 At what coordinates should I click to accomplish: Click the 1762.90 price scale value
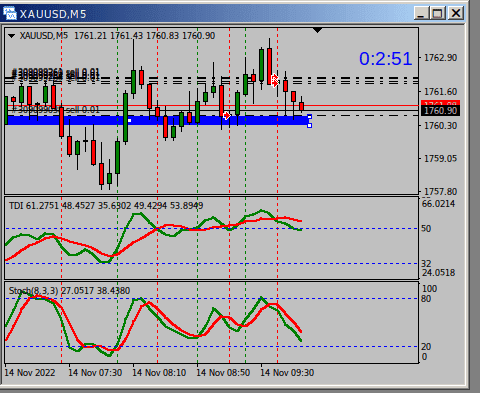coord(440,58)
